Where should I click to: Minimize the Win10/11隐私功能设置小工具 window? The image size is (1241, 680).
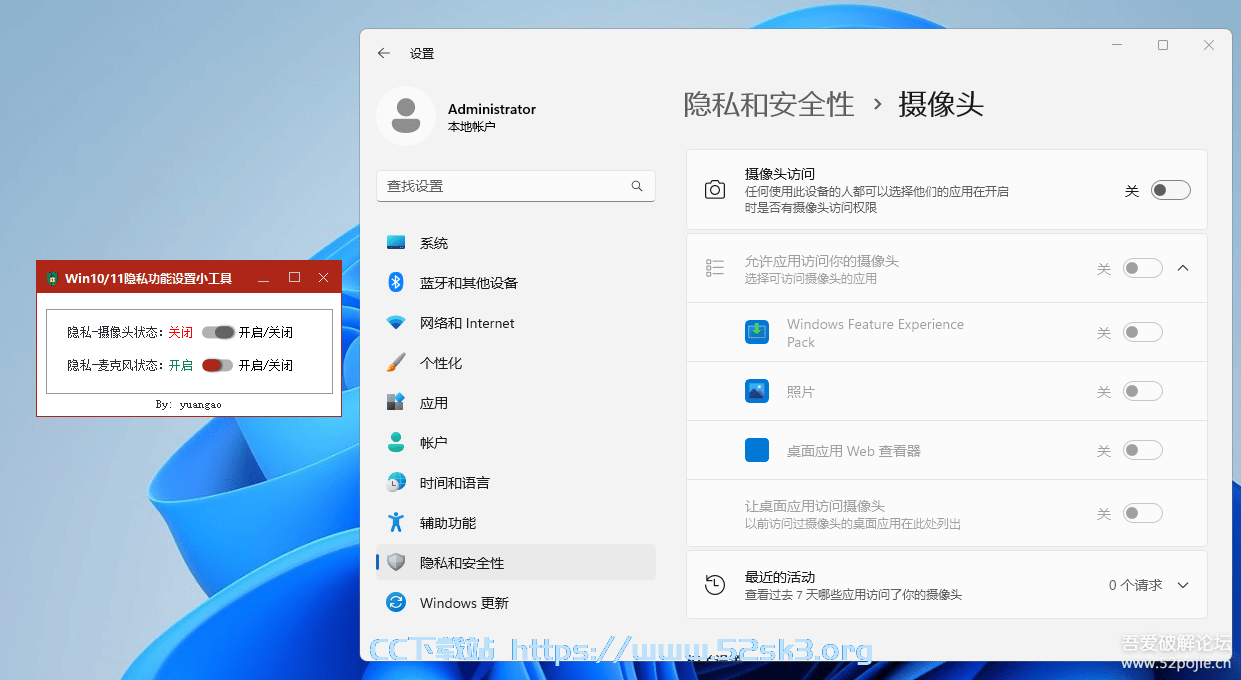click(x=264, y=278)
